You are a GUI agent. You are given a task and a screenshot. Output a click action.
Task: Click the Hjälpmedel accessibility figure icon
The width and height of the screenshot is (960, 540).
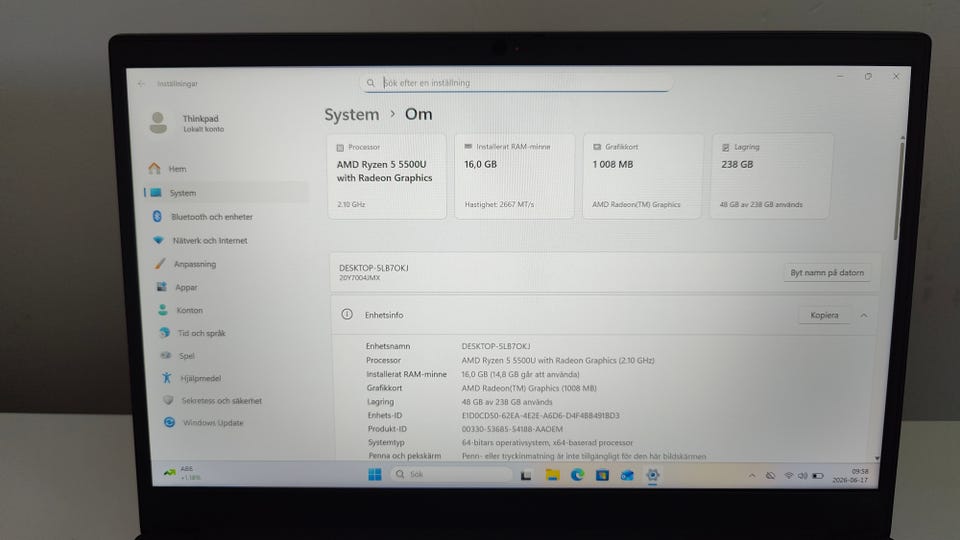pos(167,378)
